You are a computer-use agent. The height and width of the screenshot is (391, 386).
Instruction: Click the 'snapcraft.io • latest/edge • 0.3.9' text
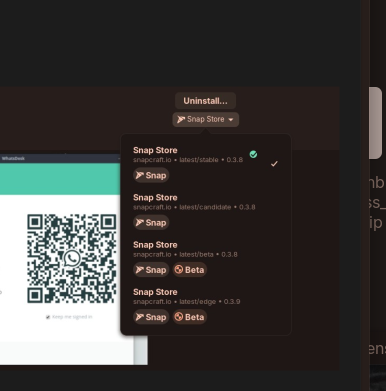187,302
